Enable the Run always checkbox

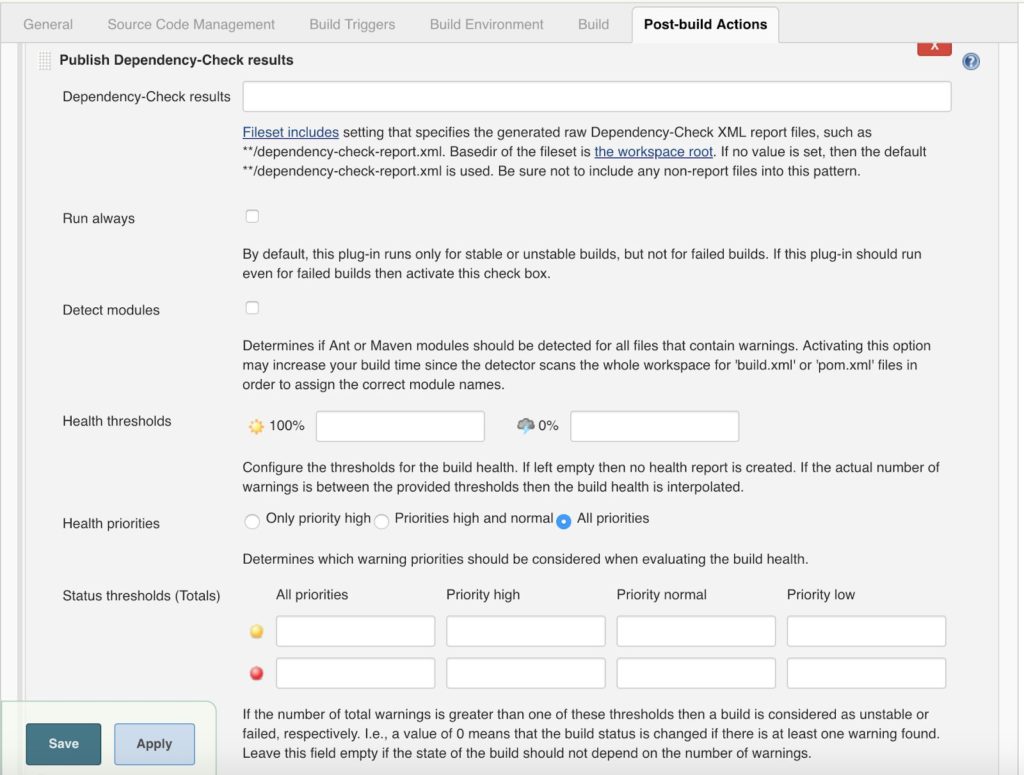click(252, 216)
